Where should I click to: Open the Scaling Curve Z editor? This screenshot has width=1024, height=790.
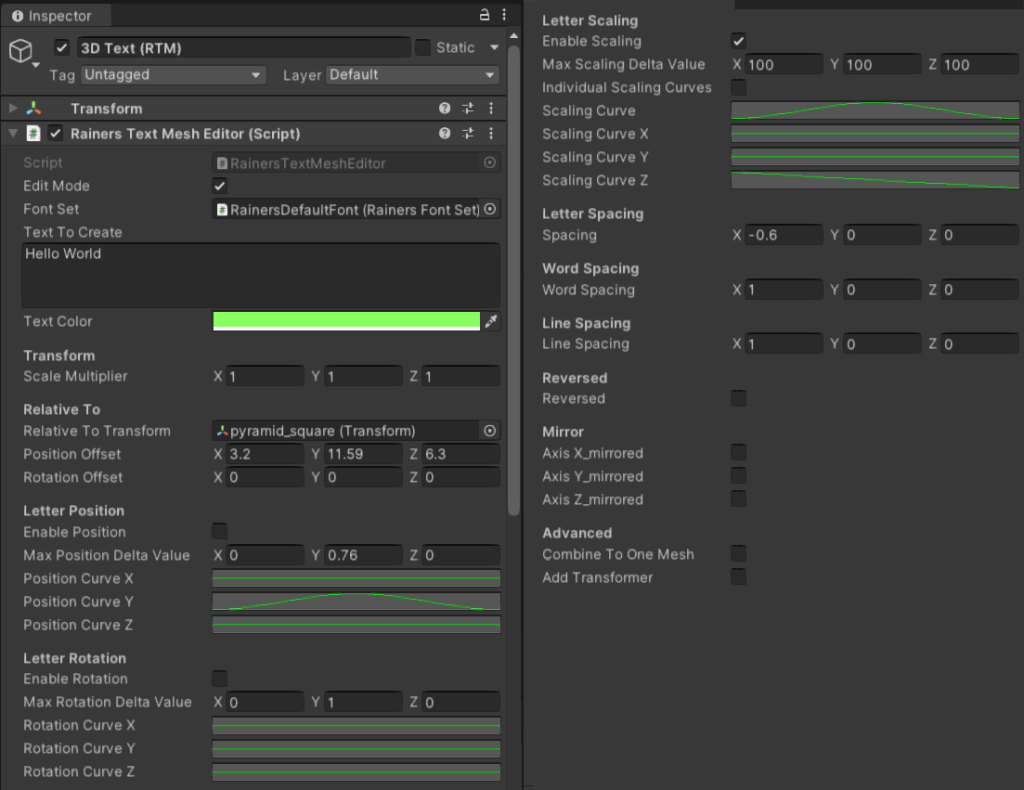click(x=875, y=180)
